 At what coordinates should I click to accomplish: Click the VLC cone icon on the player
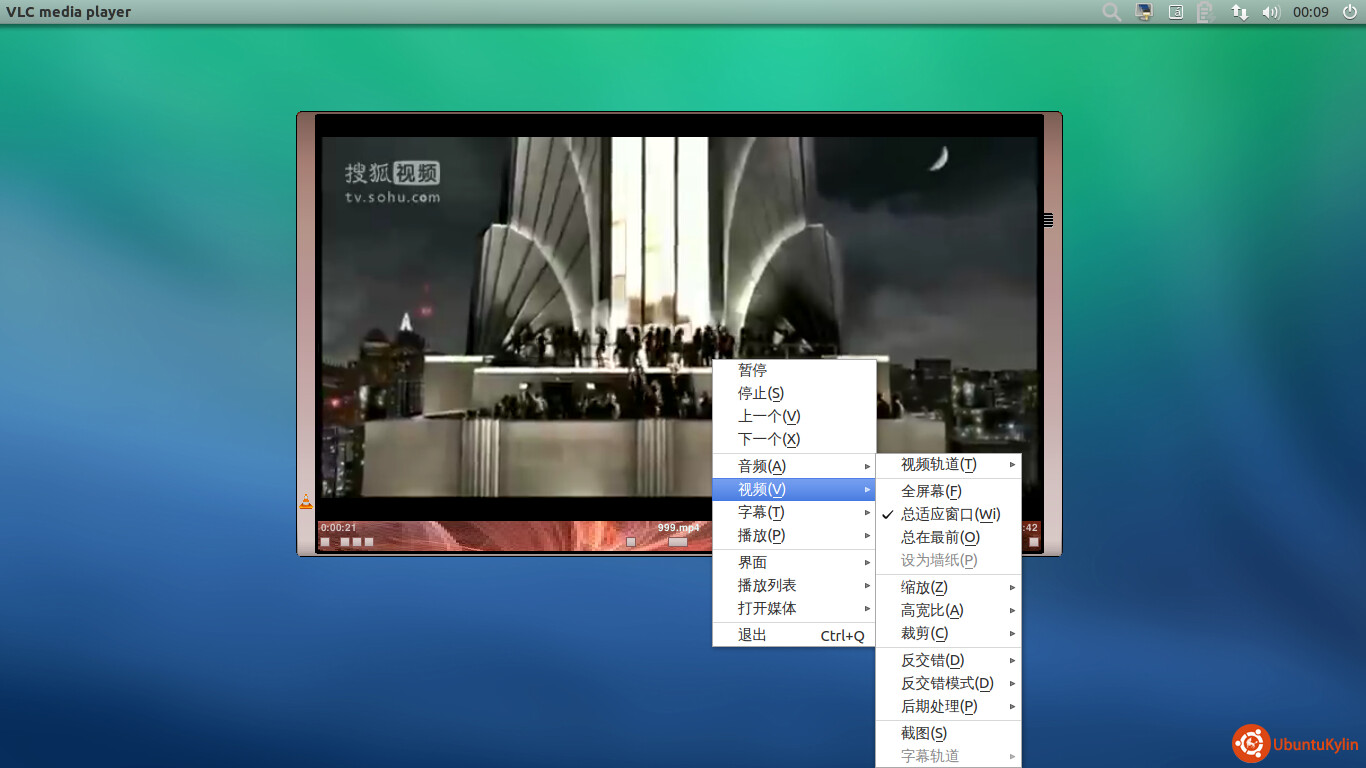click(x=306, y=502)
